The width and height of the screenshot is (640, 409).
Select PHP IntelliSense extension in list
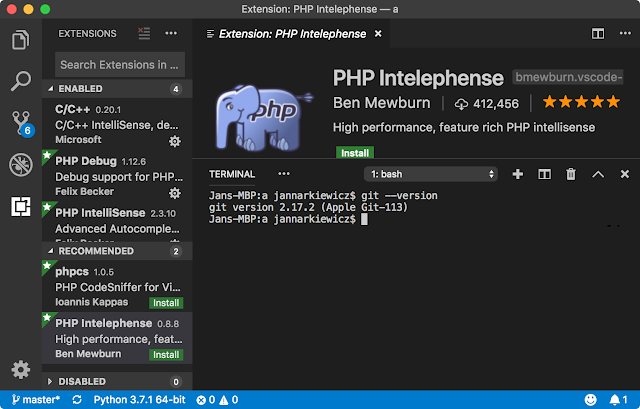click(x=118, y=221)
